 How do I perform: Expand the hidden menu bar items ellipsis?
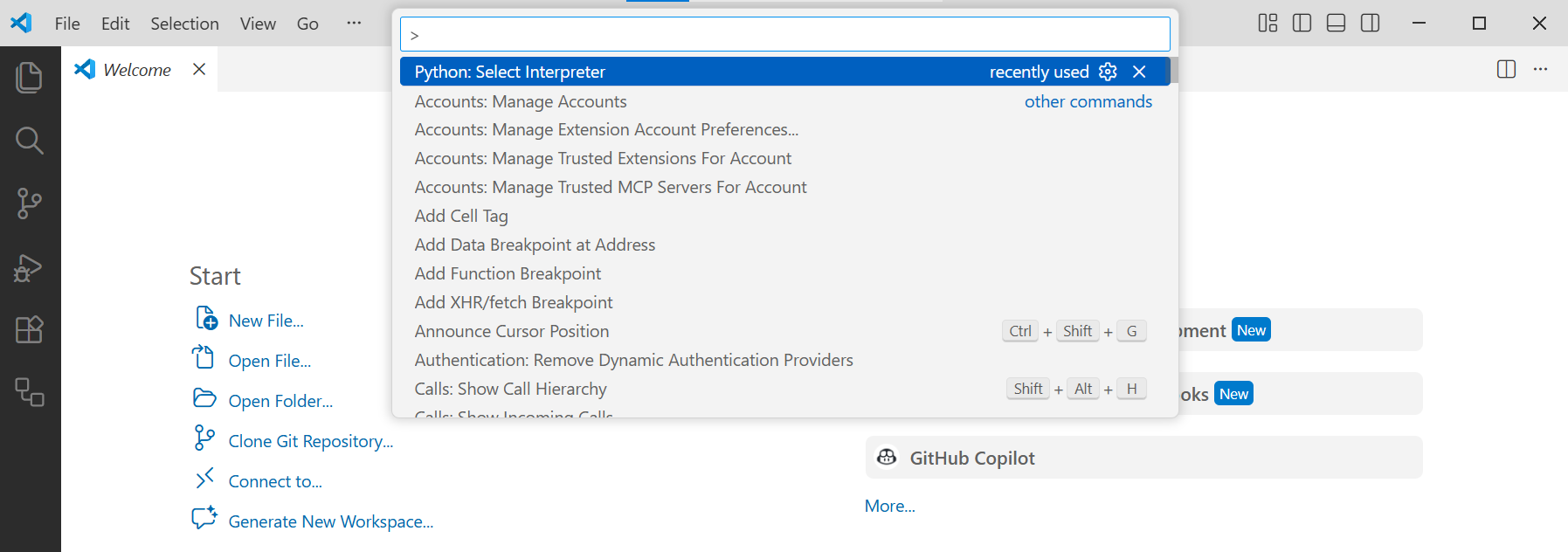[354, 24]
